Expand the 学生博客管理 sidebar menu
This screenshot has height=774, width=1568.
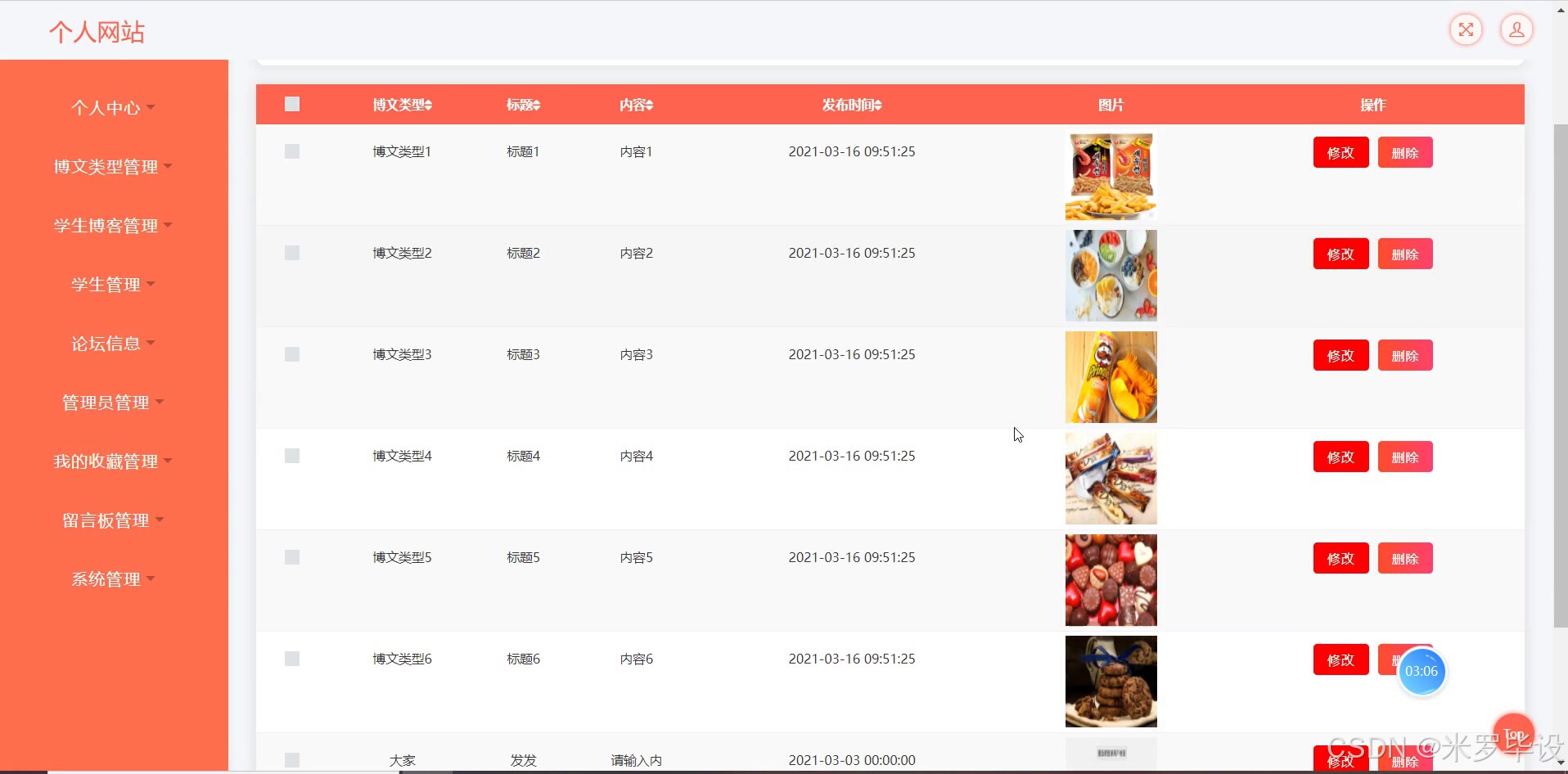[x=114, y=226]
